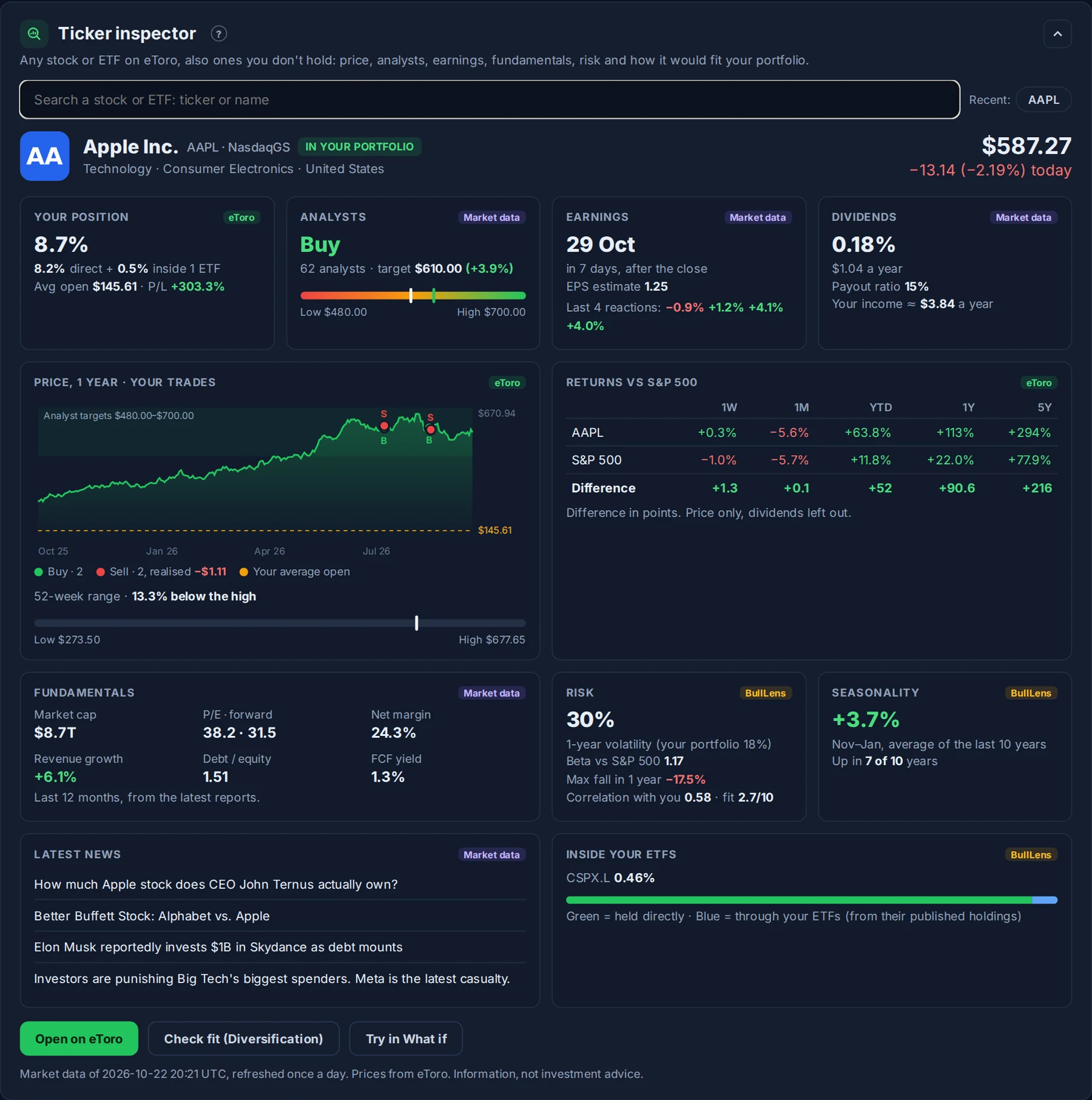Click the BullLens badge in Risk
This screenshot has height=1100, width=1092.
click(765, 693)
